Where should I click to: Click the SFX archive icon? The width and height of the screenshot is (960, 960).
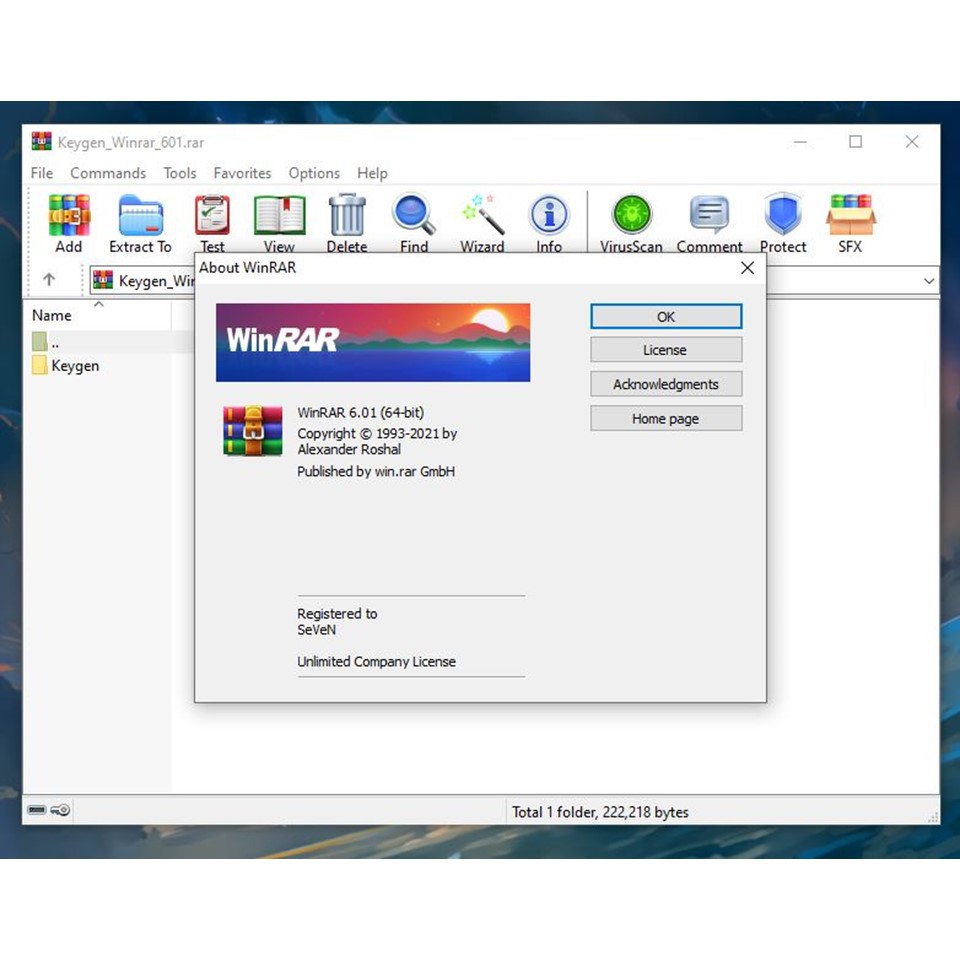pos(850,216)
